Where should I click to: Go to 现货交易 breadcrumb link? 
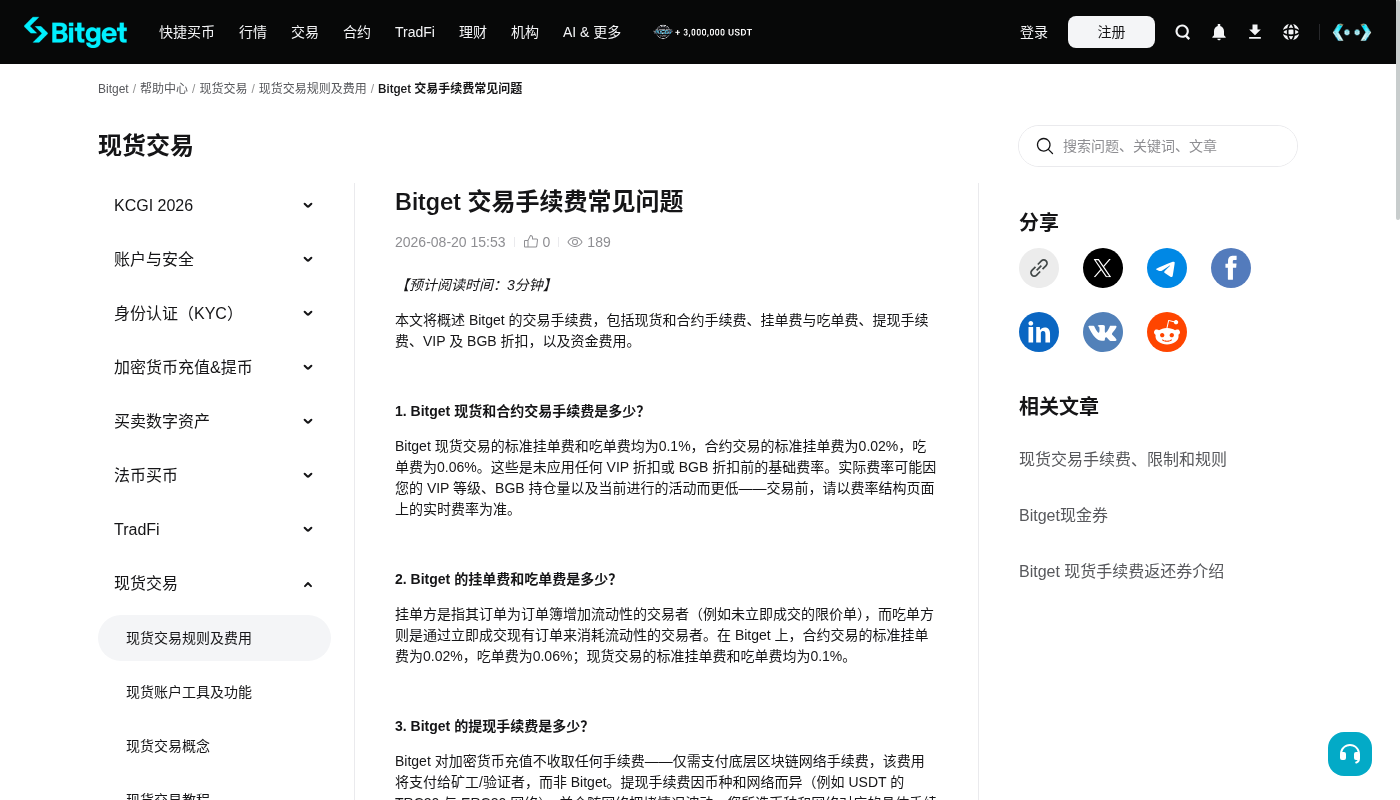(223, 89)
